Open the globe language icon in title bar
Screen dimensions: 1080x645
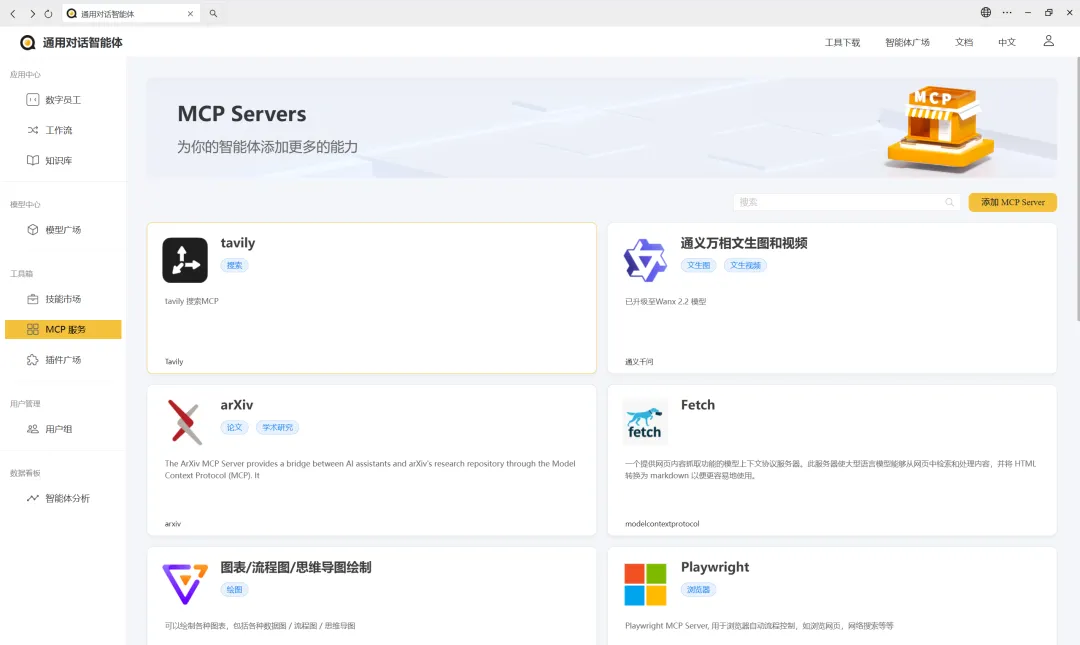pos(986,12)
